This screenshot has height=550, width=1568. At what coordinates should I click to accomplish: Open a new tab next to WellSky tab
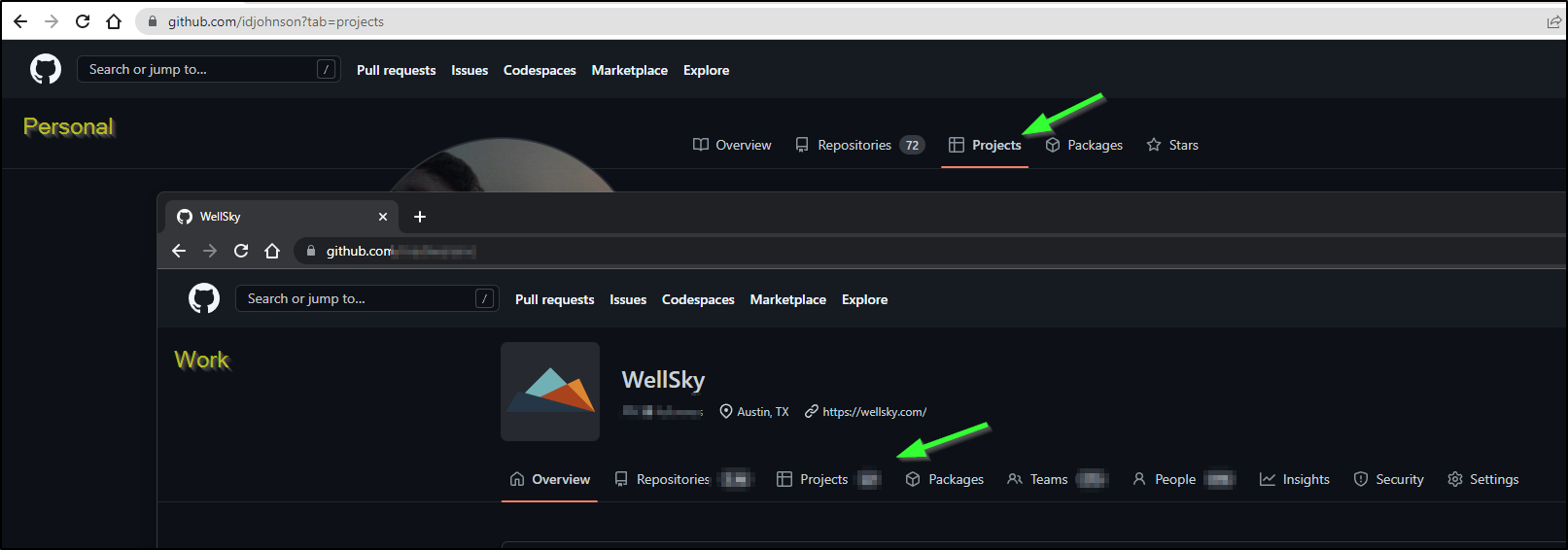420,217
